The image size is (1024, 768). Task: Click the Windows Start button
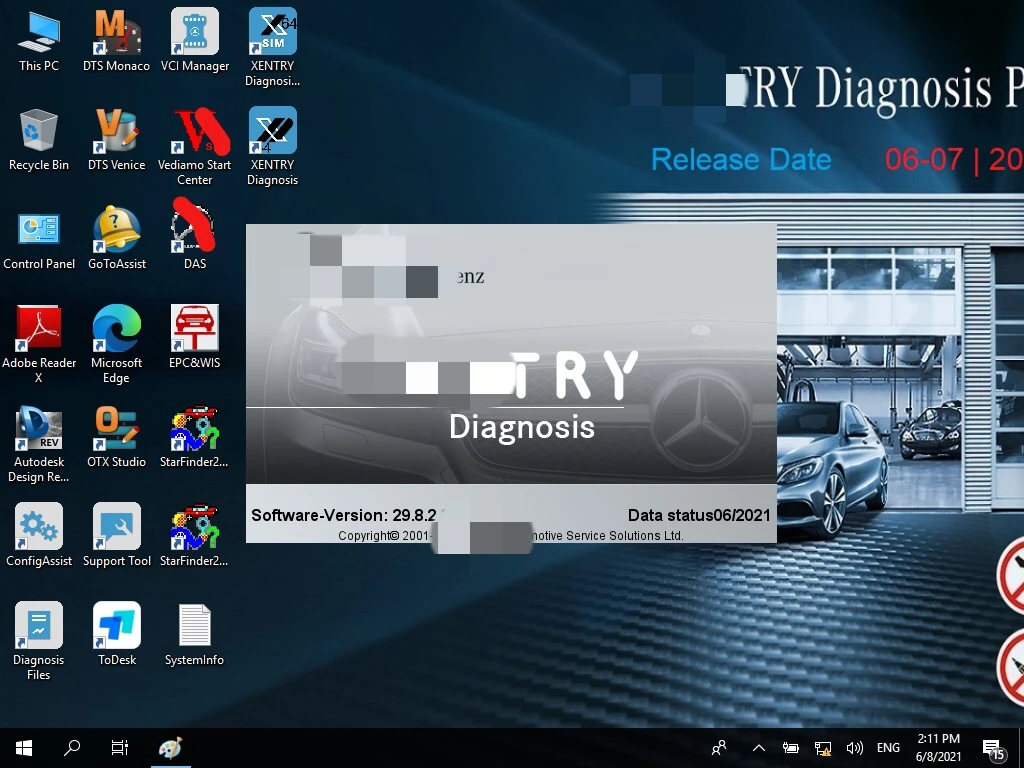[24, 747]
